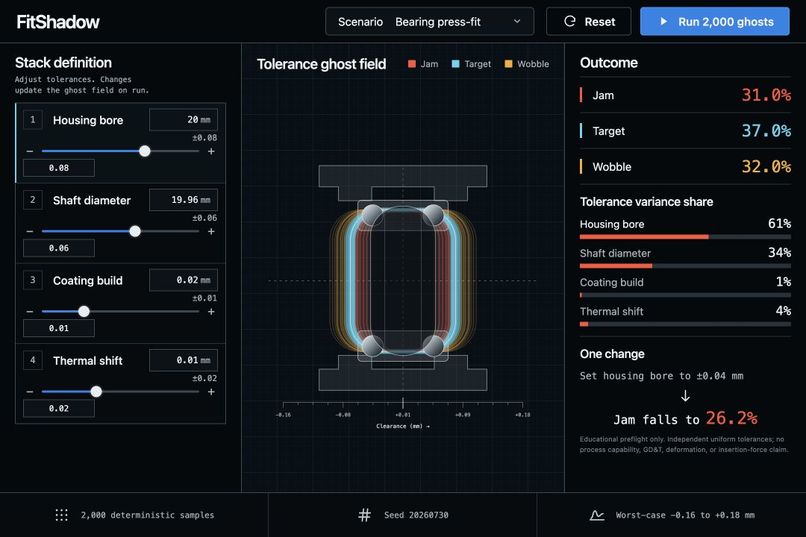Image resolution: width=806 pixels, height=537 pixels.
Task: Click Thermal shift variance share bar
Action: pos(685,324)
